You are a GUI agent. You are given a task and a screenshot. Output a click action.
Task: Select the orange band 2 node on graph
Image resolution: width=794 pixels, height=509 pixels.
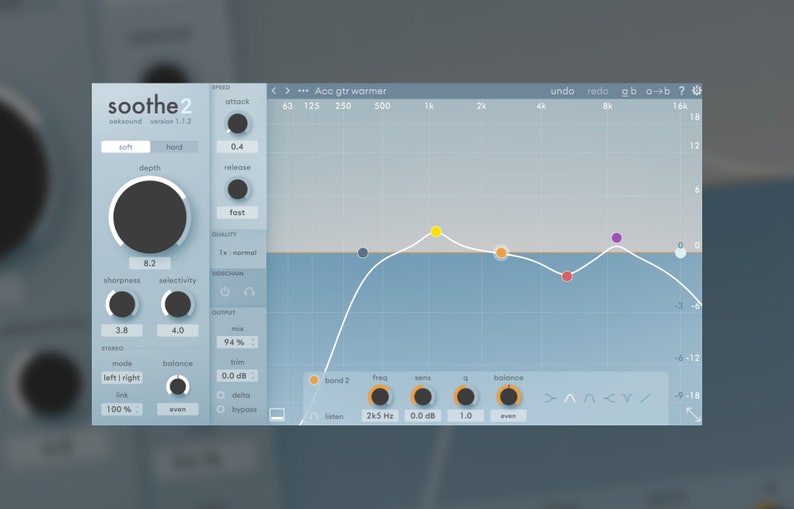(x=501, y=252)
